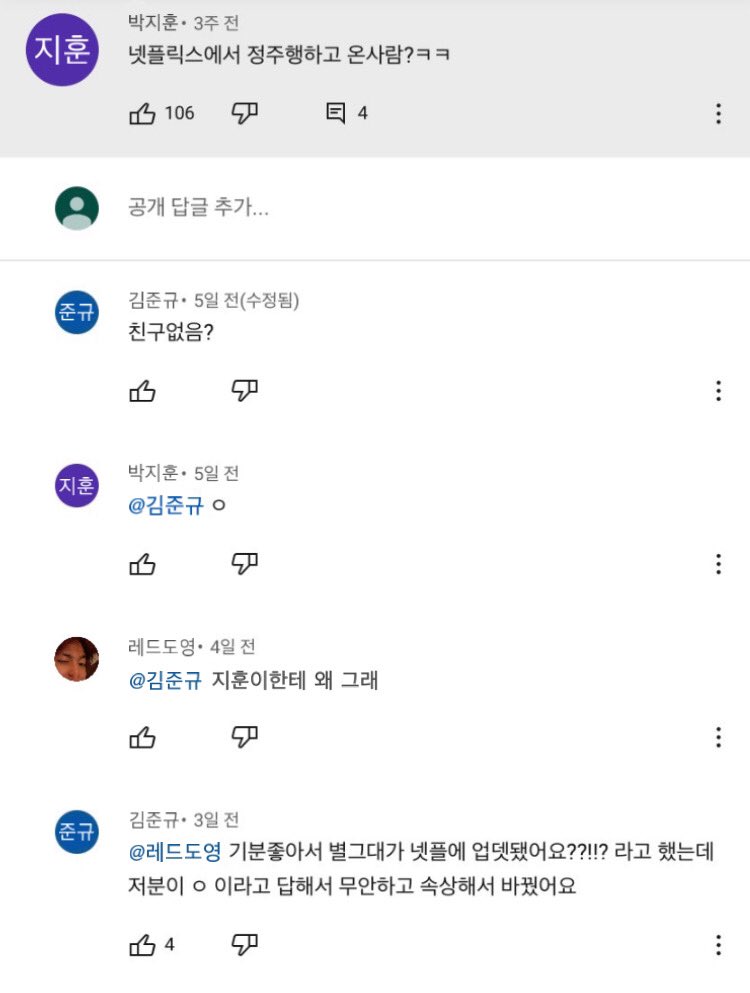Dislike 박지훈's top 넷플릭스 comment

pyautogui.click(x=245, y=113)
